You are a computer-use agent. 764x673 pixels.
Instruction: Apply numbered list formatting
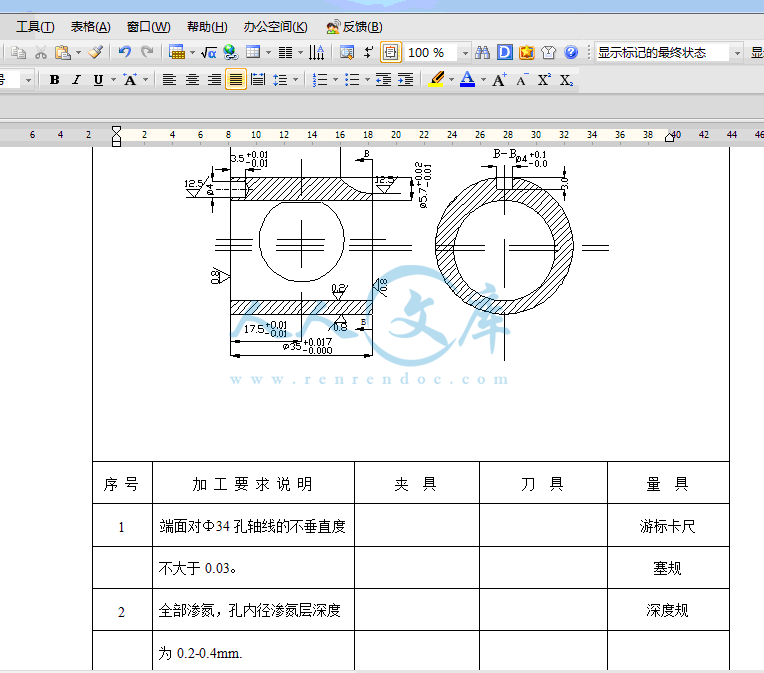(320, 79)
